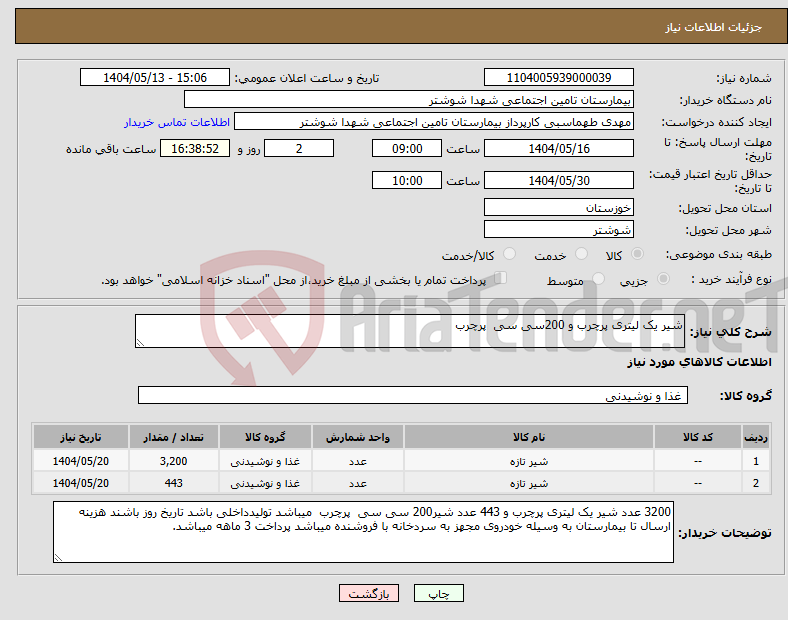Click the resize handle of description textarea
This screenshot has height=620, width=788.
140,343
